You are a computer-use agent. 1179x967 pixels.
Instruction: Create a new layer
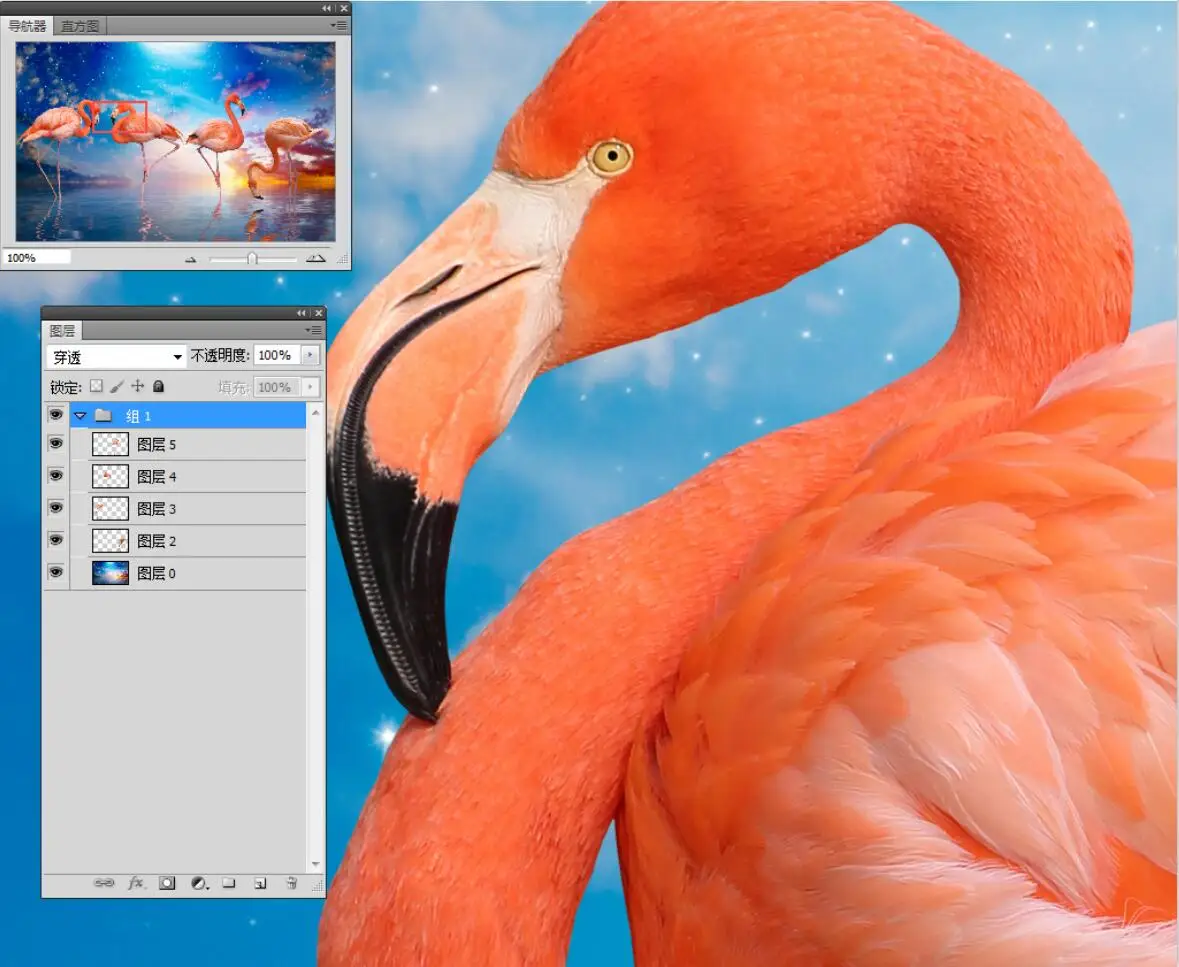(260, 884)
